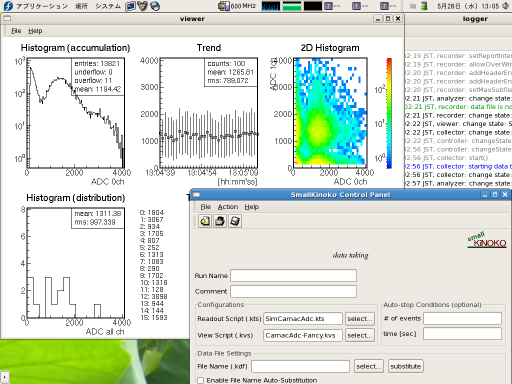Enable File Name Auto-Substitution checkbox
The width and height of the screenshot is (512, 384).
201,380
